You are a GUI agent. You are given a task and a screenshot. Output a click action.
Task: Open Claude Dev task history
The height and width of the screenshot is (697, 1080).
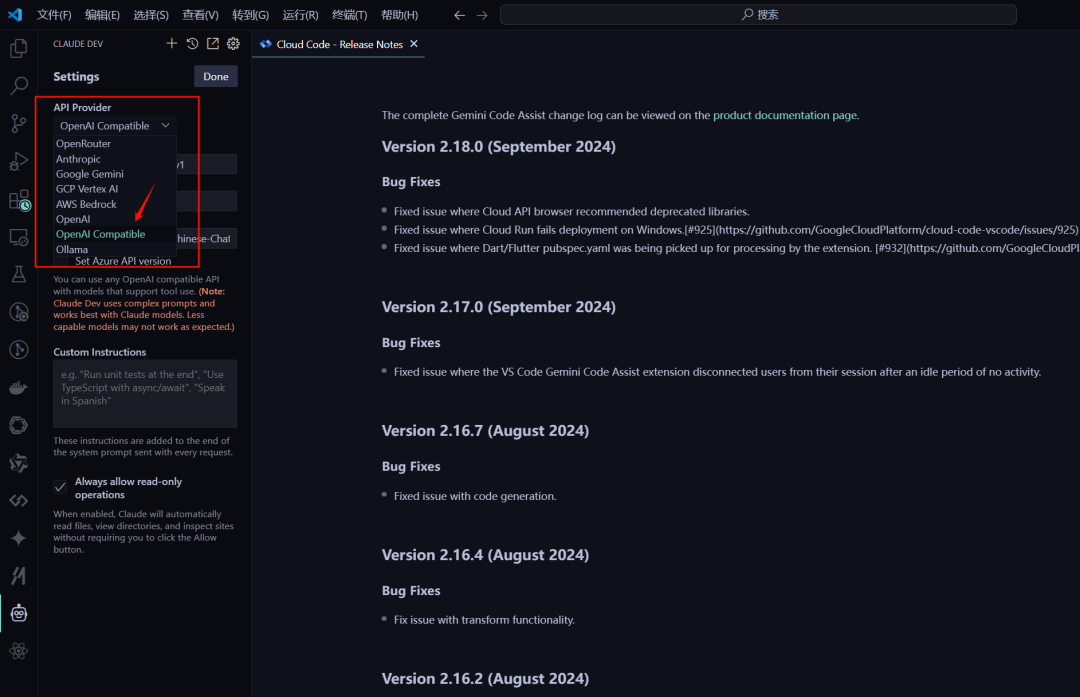(192, 43)
